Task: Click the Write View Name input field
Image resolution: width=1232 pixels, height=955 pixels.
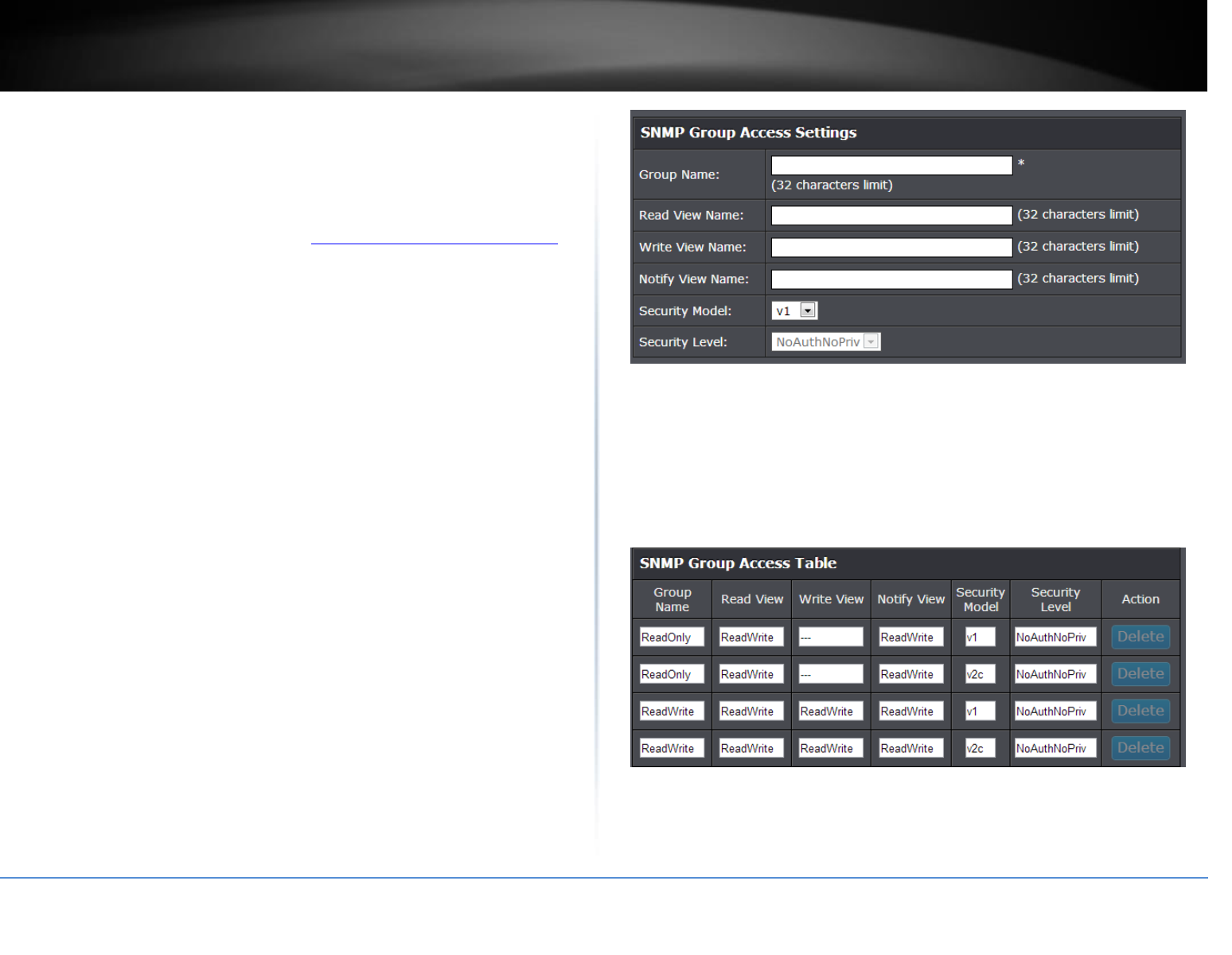Action: coord(891,248)
